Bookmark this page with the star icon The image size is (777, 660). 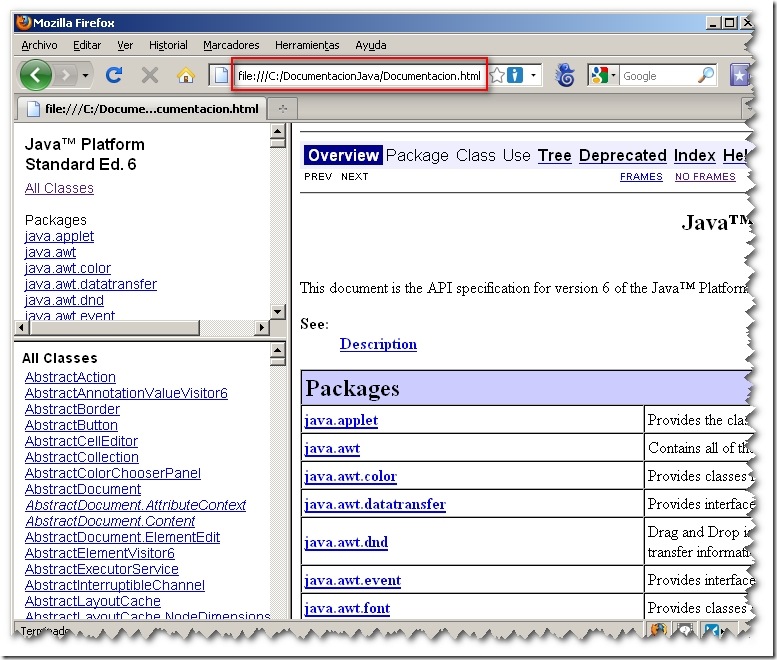[x=497, y=76]
